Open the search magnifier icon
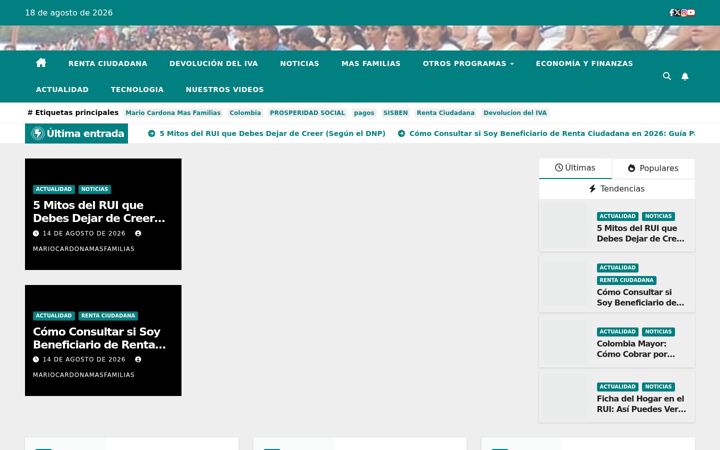 (667, 76)
